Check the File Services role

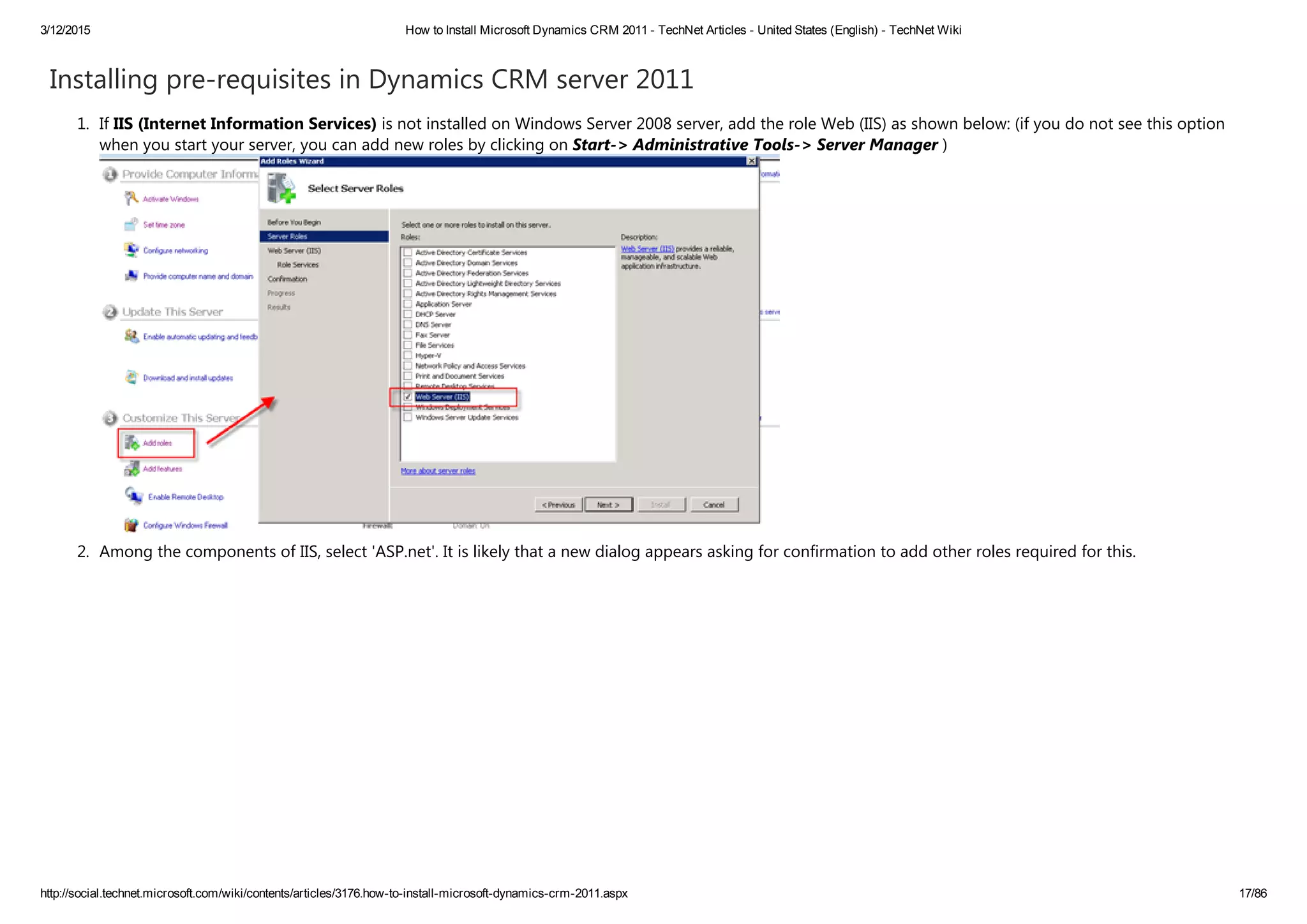pyautogui.click(x=408, y=345)
